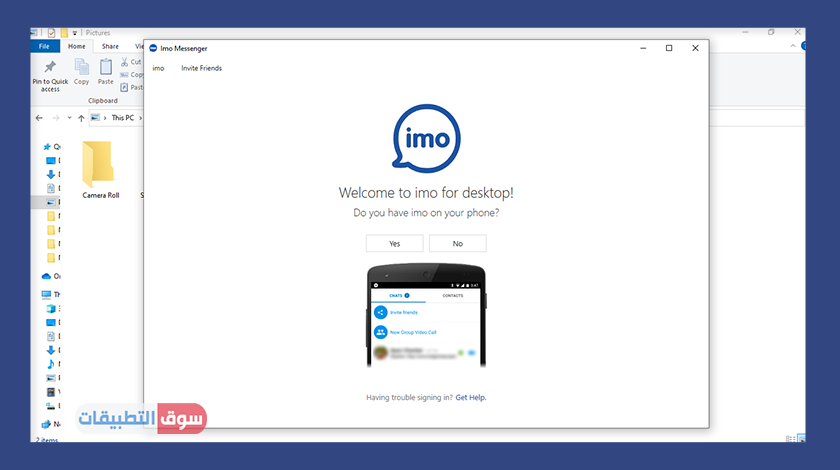Open Pictures under This PC
Screen dimensions: 840x470
tap(51, 378)
